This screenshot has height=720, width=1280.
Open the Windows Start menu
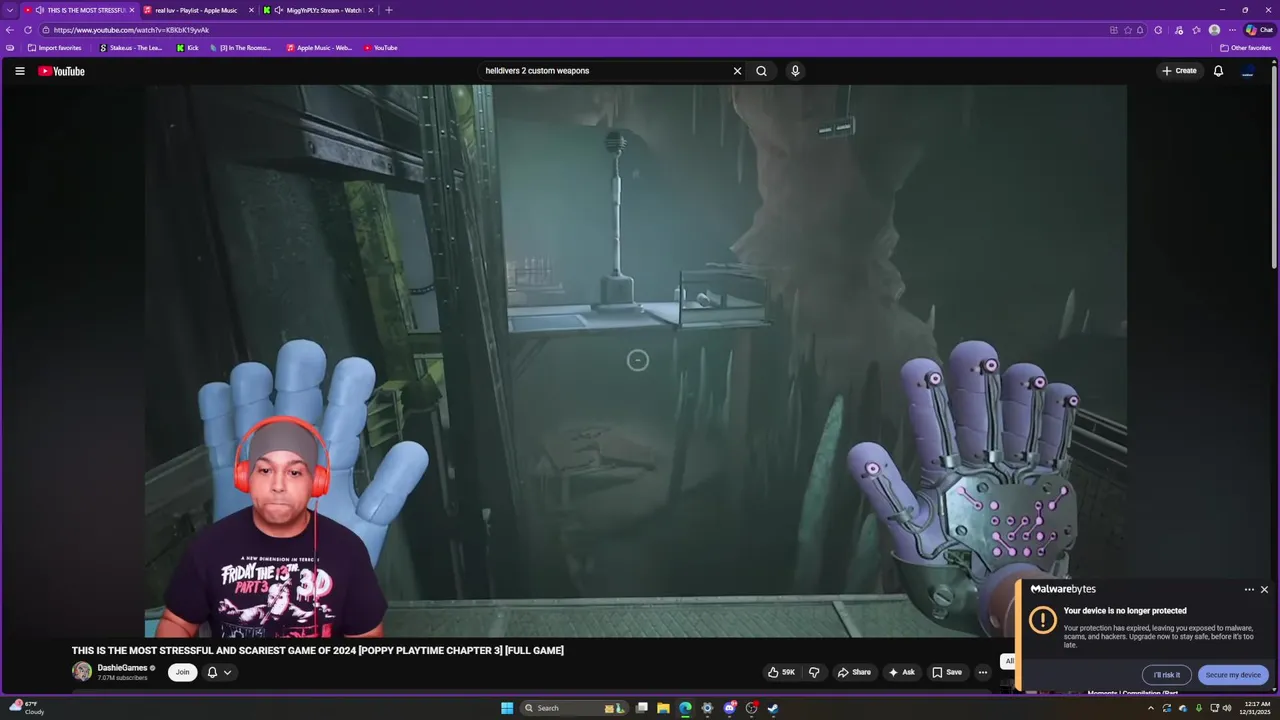pyautogui.click(x=507, y=708)
